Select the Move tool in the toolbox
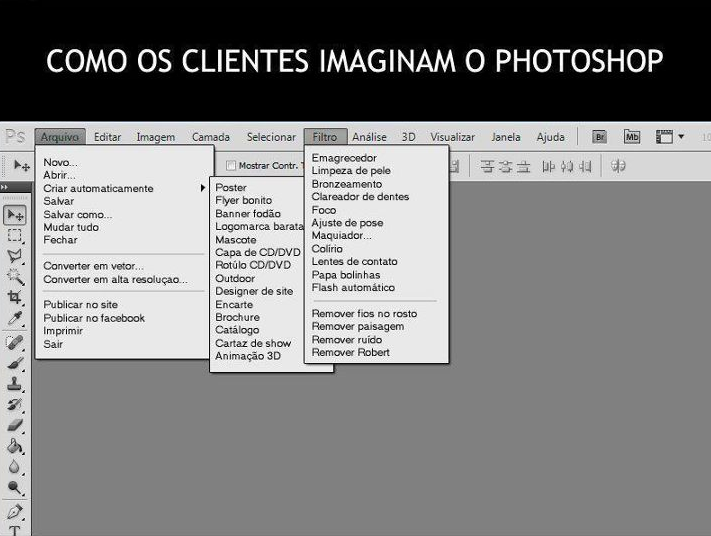 tap(15, 215)
